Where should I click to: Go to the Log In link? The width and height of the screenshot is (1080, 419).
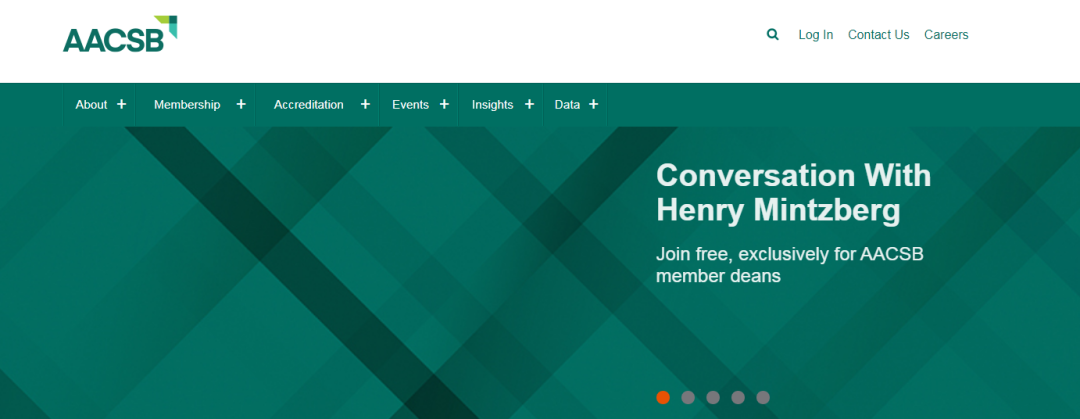pyautogui.click(x=815, y=34)
